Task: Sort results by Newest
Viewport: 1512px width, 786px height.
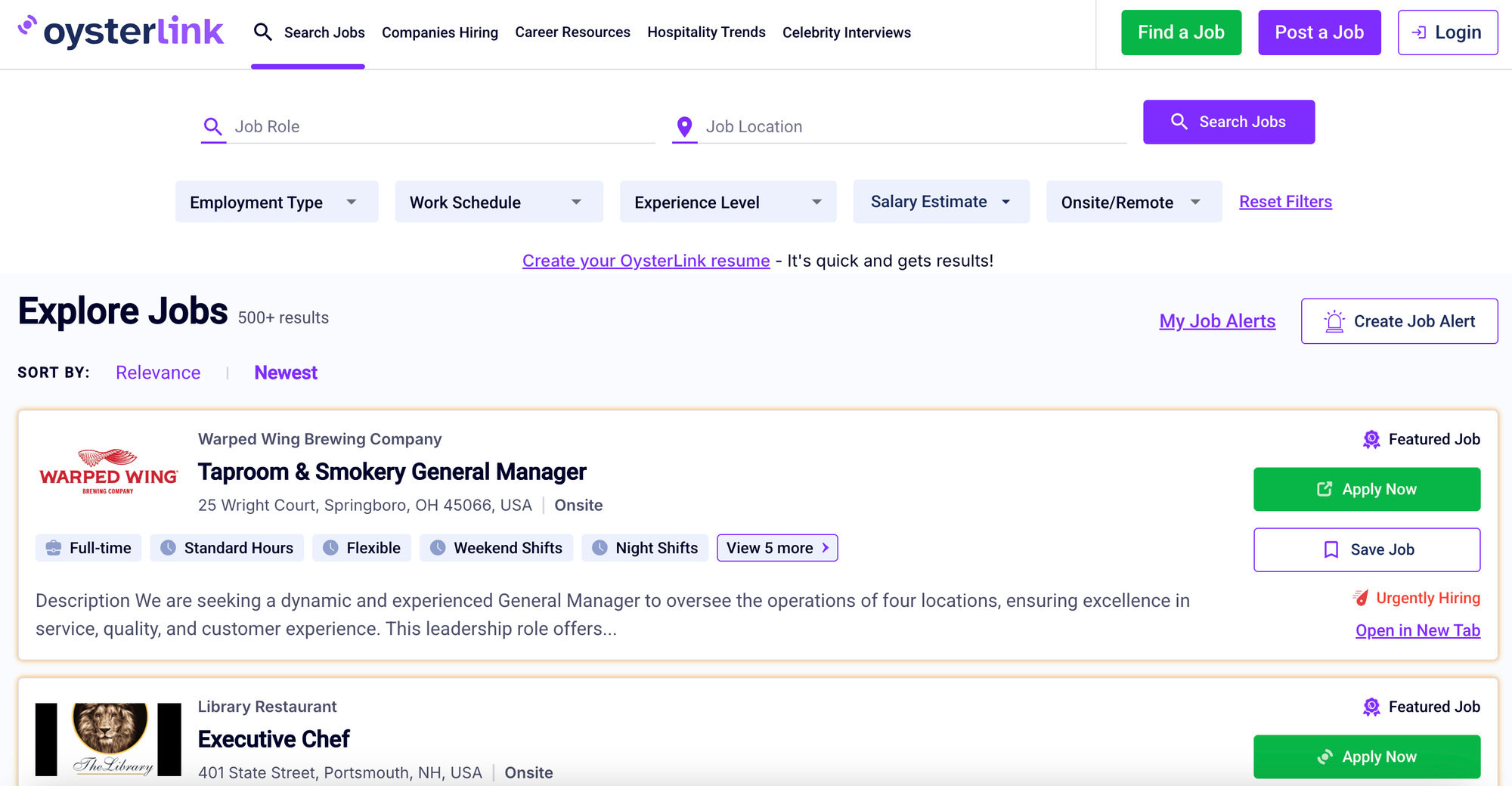Action: pyautogui.click(x=285, y=373)
